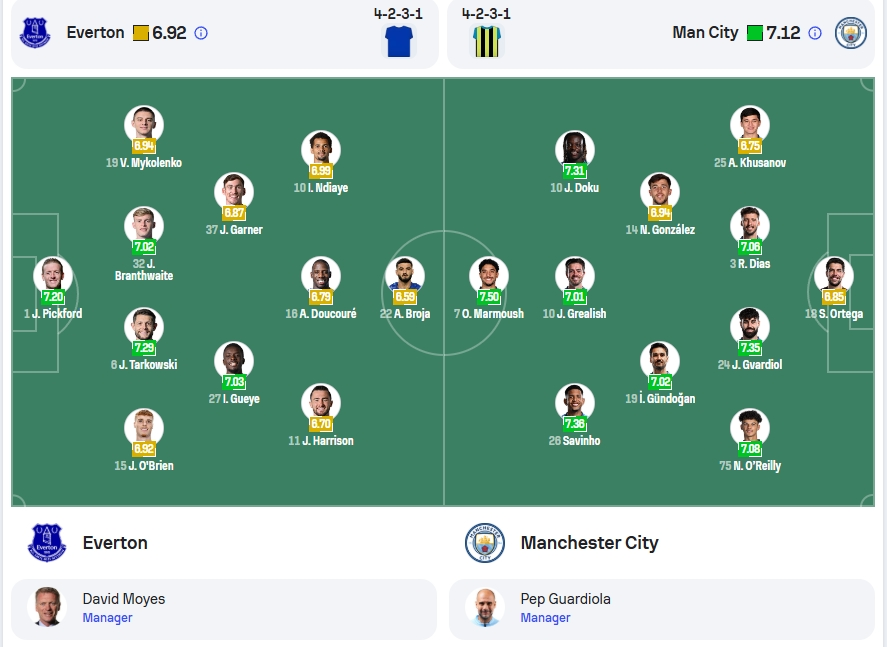Open the Manchester City crest in header
This screenshot has height=647, width=887.
pos(851,33)
